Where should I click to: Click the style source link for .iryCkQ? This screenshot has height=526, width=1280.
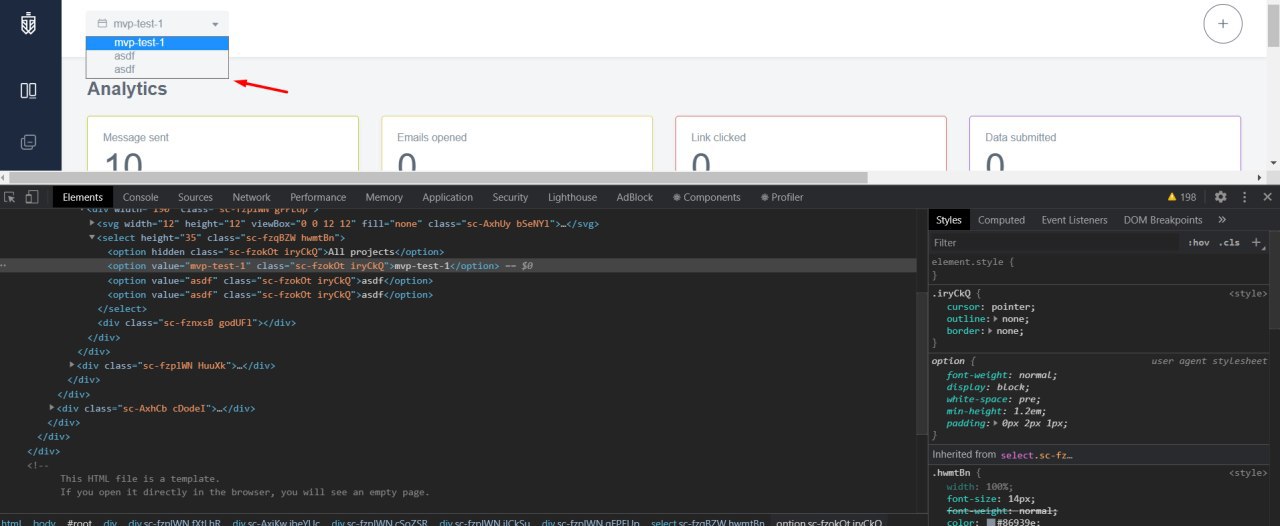1248,294
